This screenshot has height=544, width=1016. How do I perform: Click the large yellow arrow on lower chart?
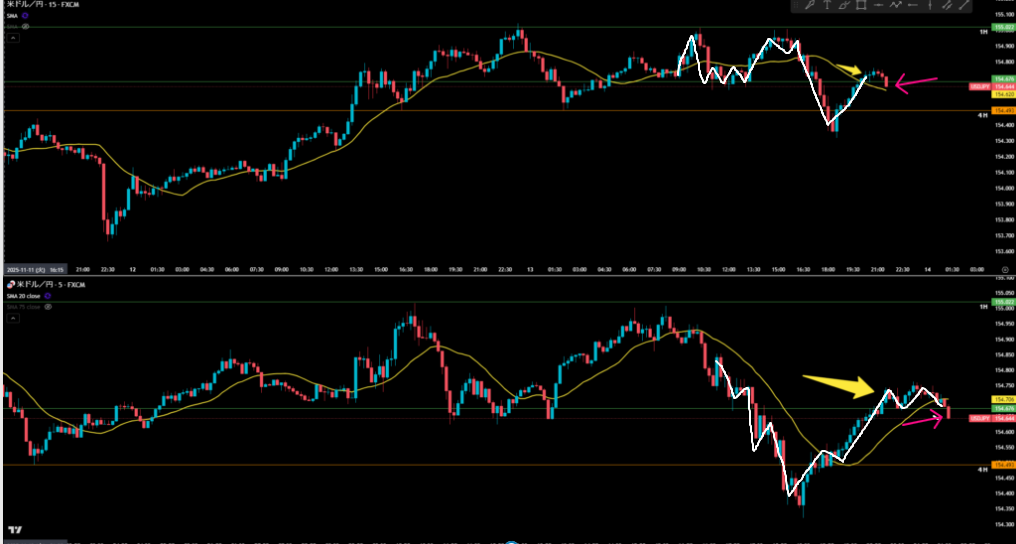(x=839, y=386)
